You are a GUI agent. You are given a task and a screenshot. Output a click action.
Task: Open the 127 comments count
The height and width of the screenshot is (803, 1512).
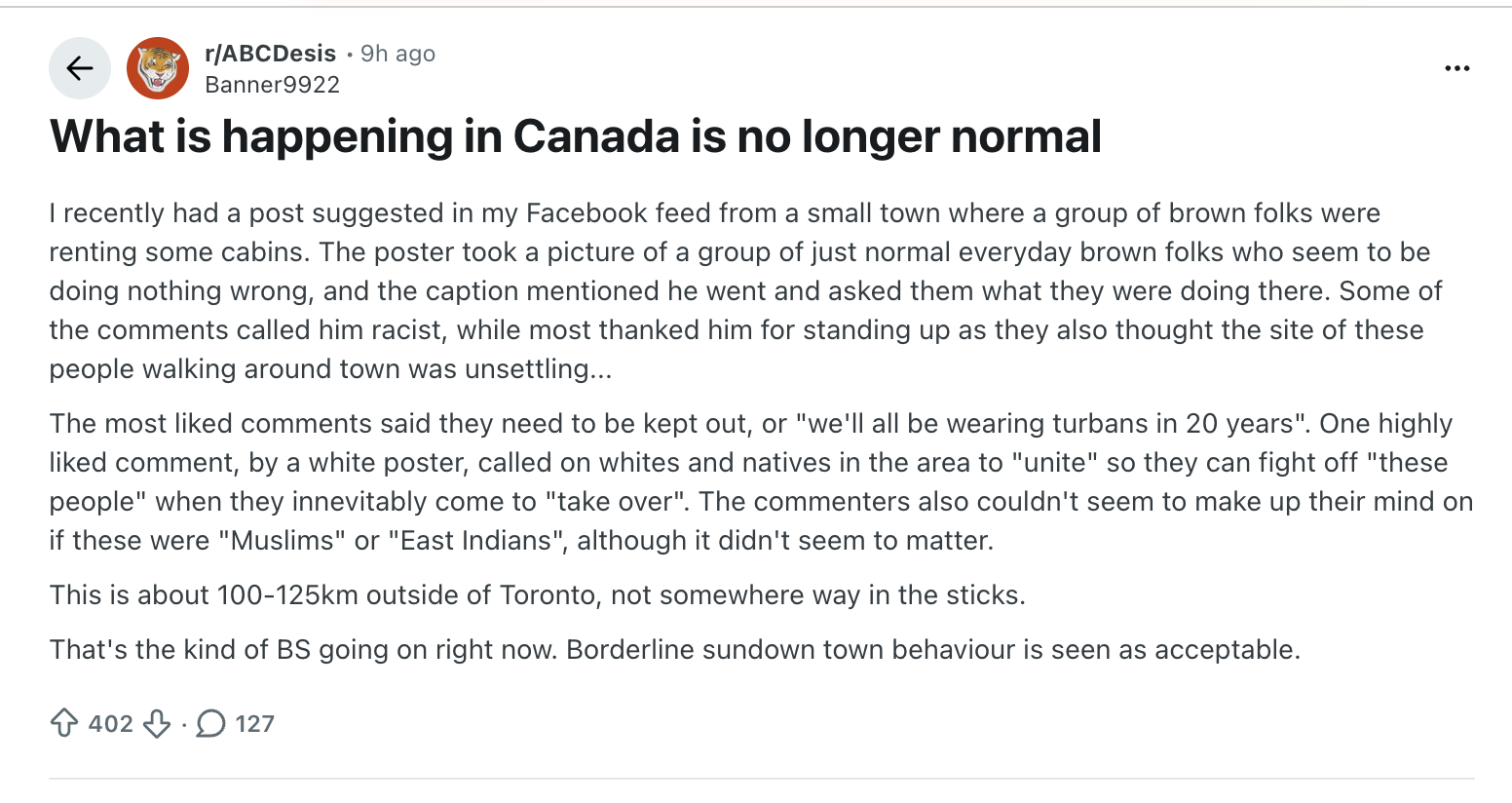254,723
